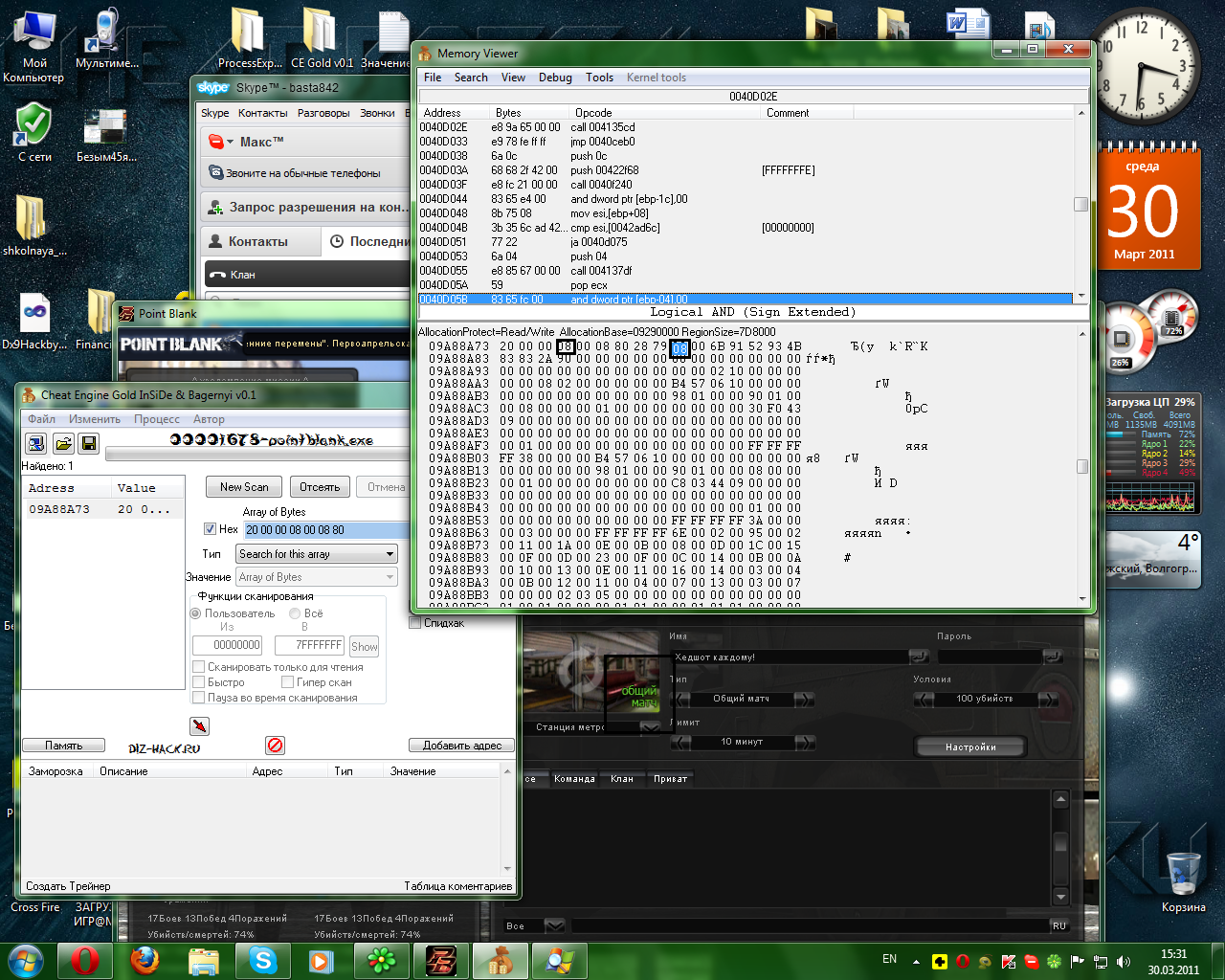Select shkolnaya folder on desktop
This screenshot has width=1225, height=980.
pyautogui.click(x=34, y=225)
